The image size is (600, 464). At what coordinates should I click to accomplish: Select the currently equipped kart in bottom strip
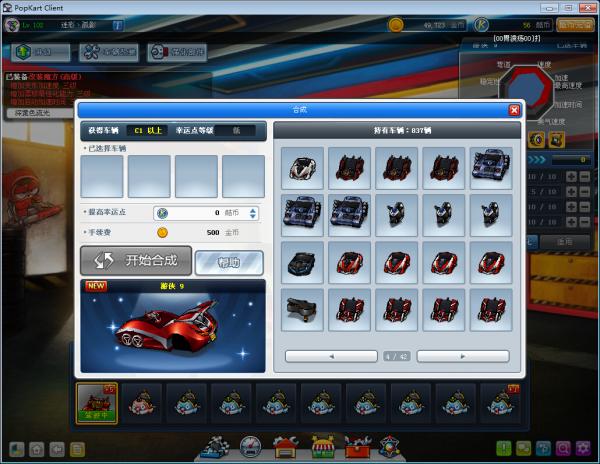click(x=97, y=404)
